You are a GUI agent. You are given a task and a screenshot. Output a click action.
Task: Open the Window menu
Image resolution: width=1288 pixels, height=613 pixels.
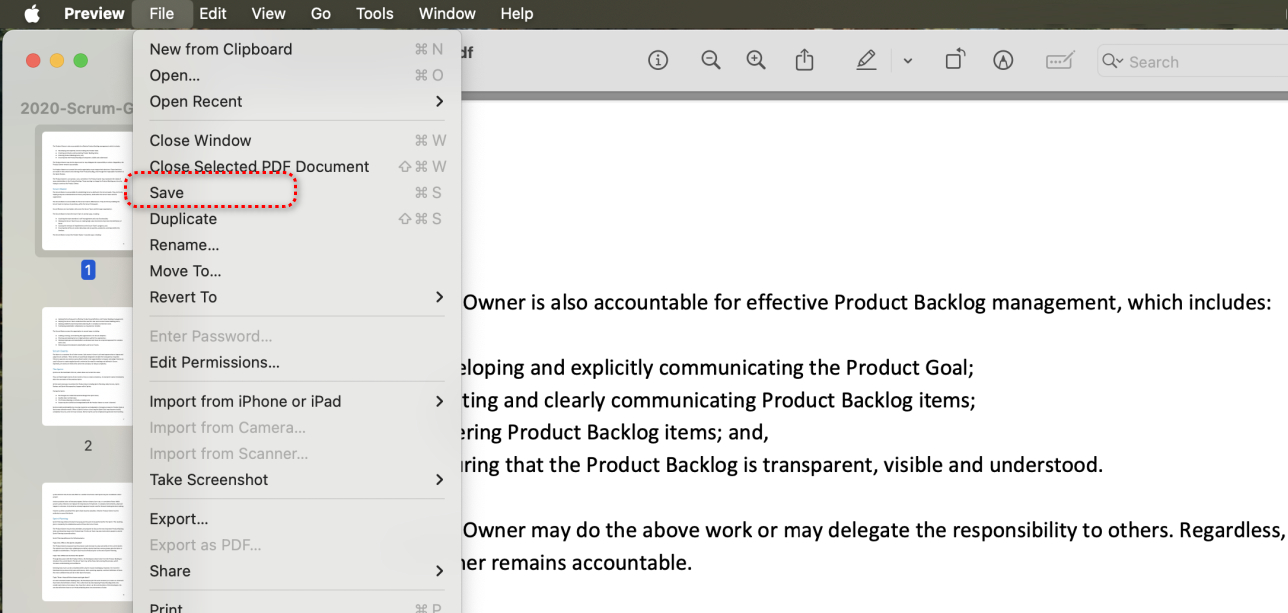[446, 13]
